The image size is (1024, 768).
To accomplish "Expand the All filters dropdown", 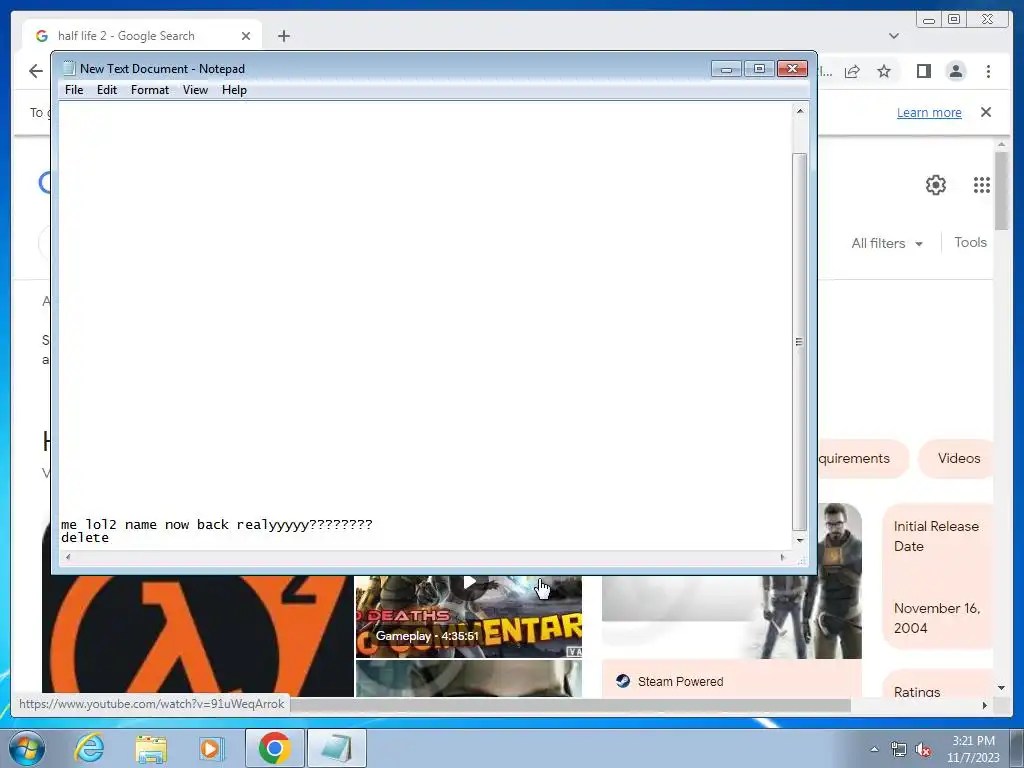I will coord(887,243).
